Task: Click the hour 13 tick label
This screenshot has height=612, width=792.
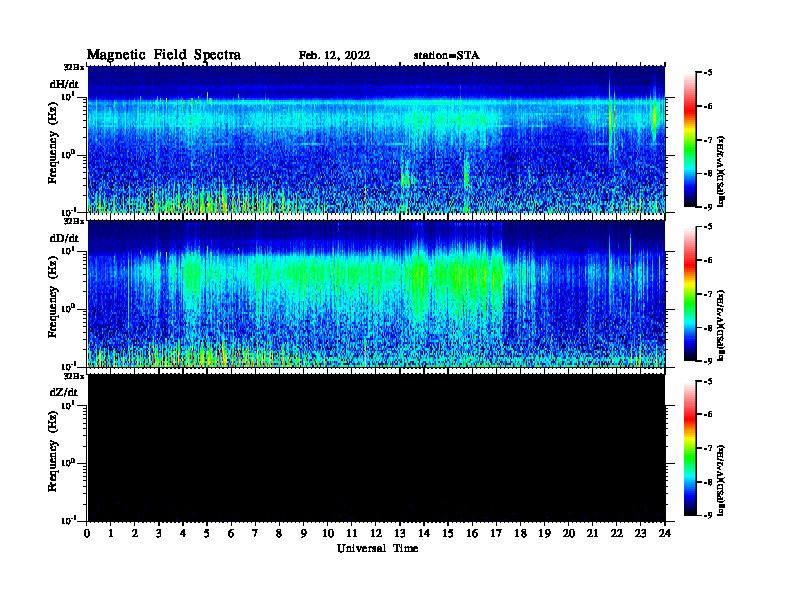Action: coord(400,534)
